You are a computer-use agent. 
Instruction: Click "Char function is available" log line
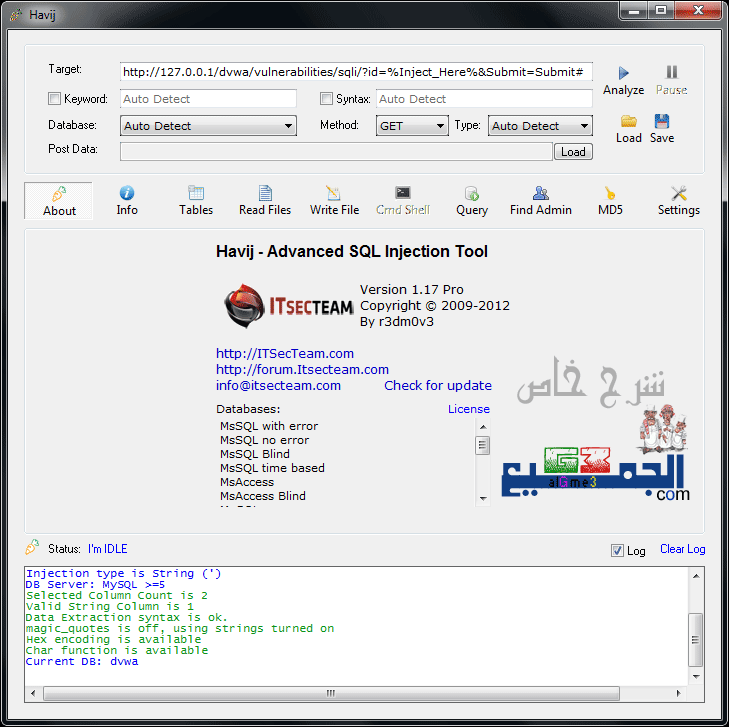(117, 650)
